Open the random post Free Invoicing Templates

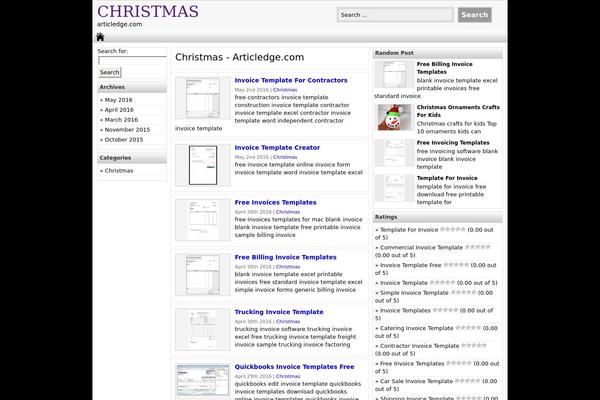[453, 143]
